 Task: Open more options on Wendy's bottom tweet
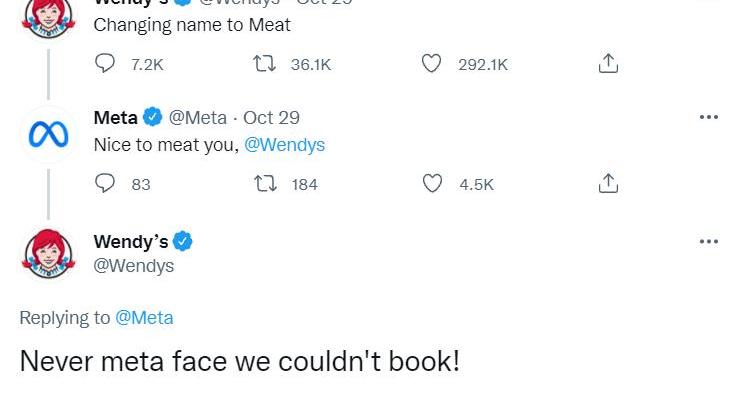point(708,241)
